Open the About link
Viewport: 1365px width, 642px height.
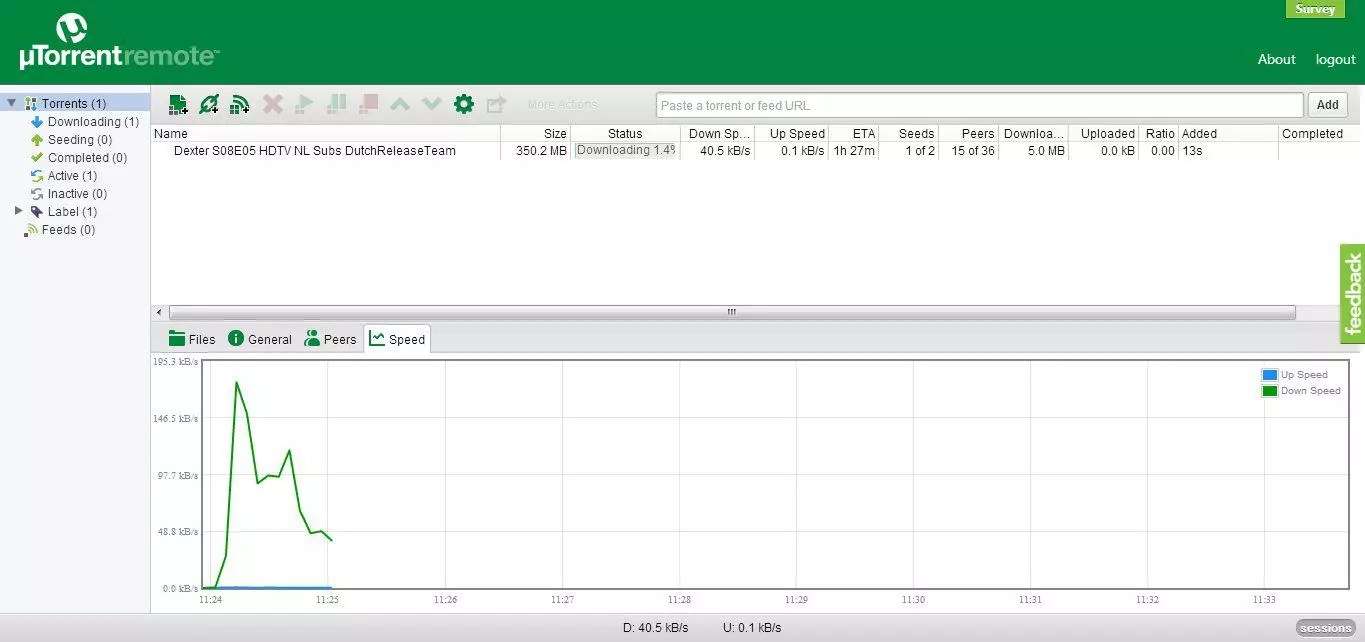[1276, 59]
